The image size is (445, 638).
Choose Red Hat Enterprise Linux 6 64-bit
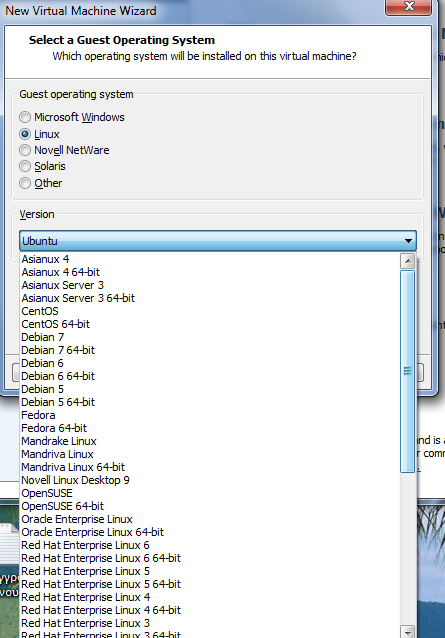101,558
